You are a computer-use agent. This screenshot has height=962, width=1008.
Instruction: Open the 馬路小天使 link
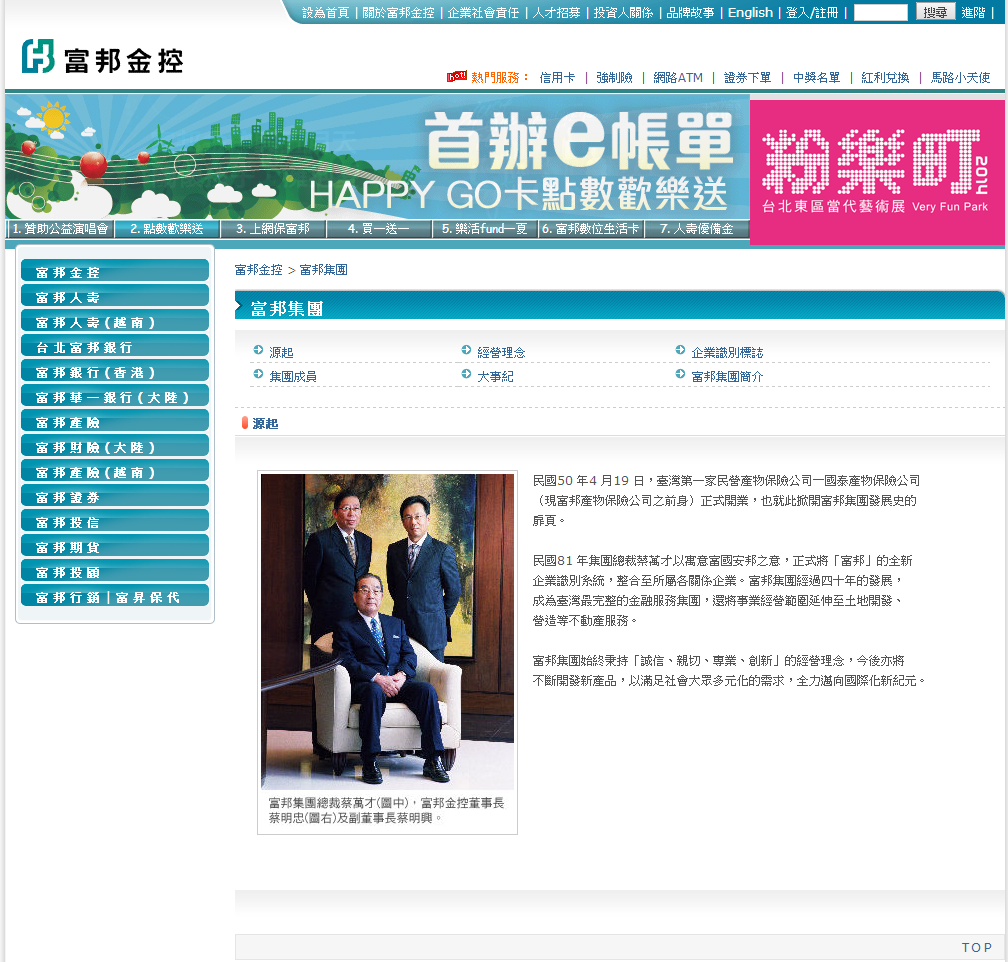(x=960, y=78)
